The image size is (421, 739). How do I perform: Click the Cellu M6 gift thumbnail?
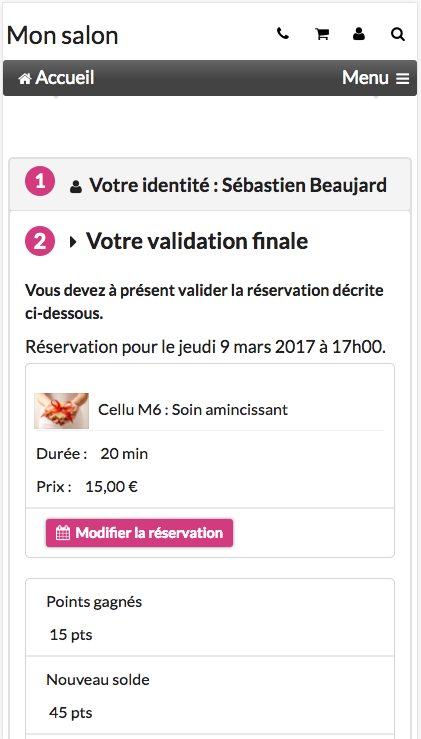click(61, 411)
